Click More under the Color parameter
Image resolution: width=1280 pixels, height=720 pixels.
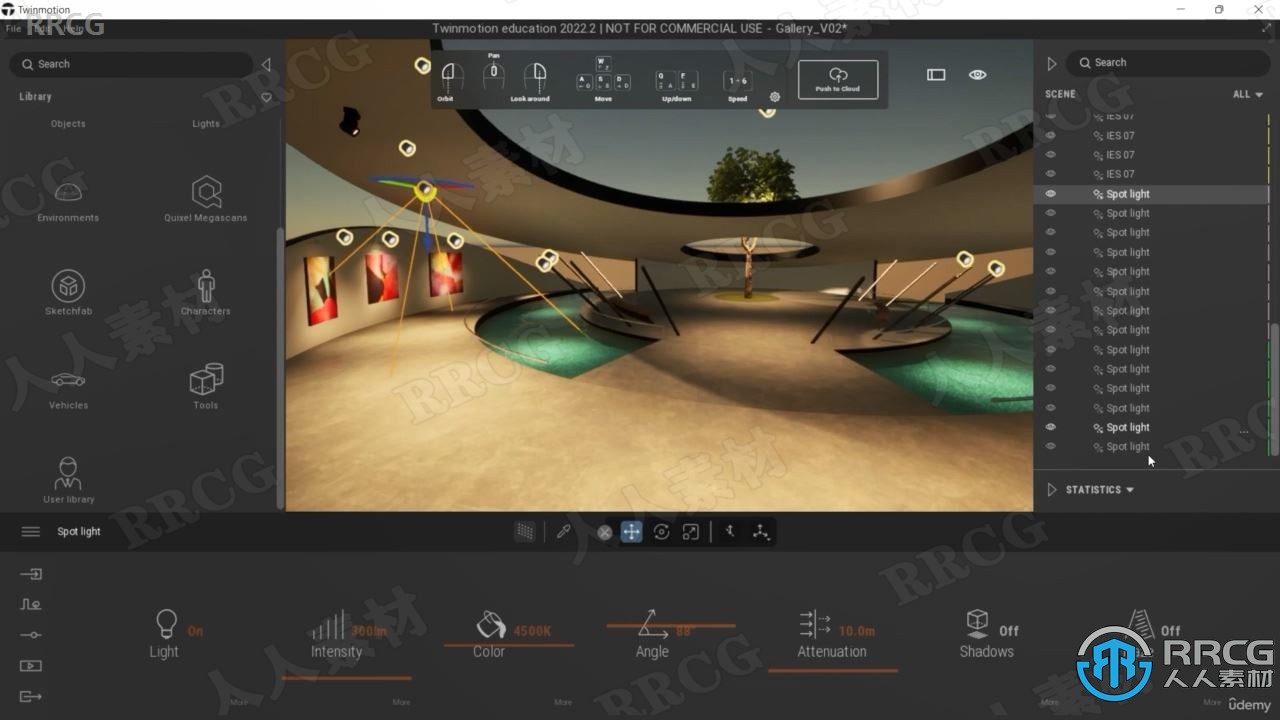[563, 702]
